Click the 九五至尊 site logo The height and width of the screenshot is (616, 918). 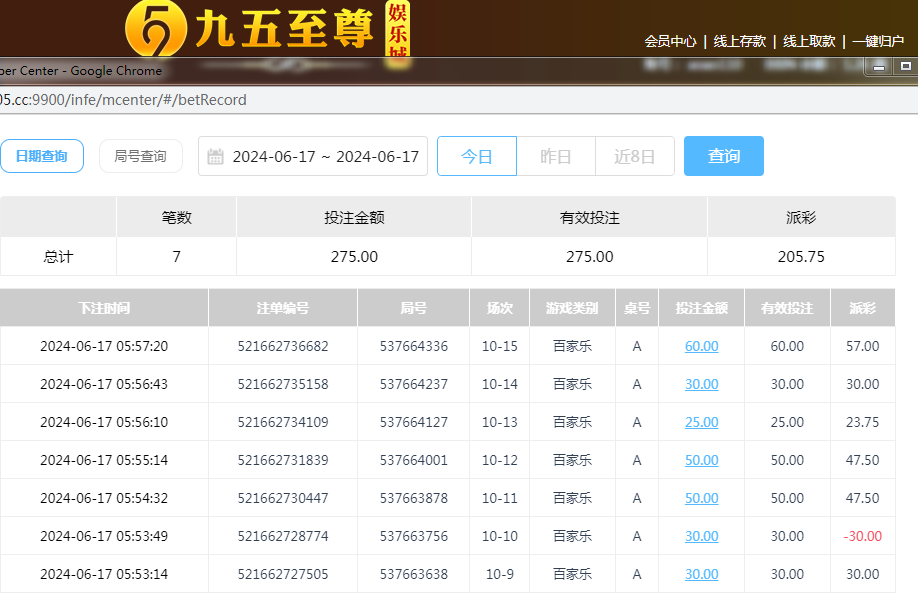(267, 29)
